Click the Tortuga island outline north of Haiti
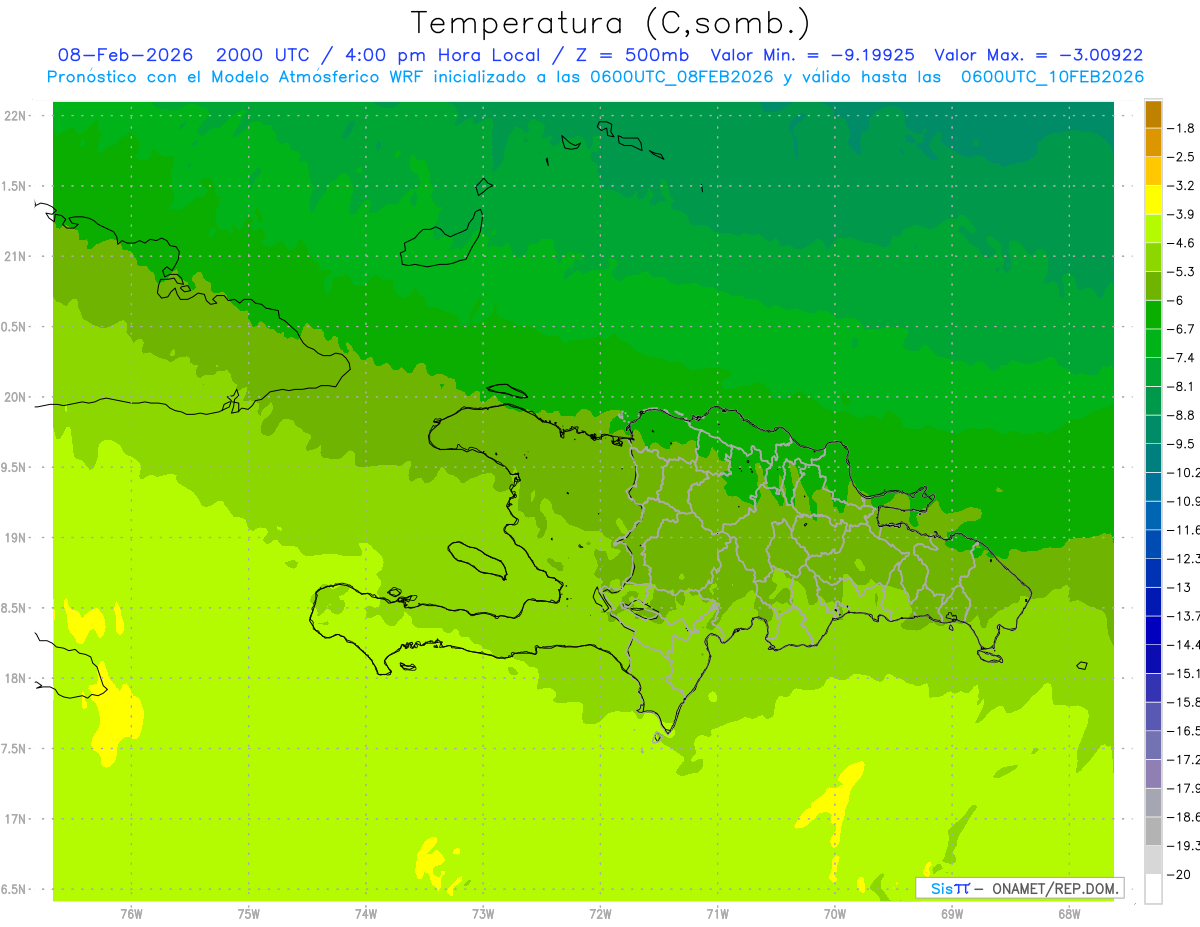This screenshot has width=1200, height=927. click(507, 390)
